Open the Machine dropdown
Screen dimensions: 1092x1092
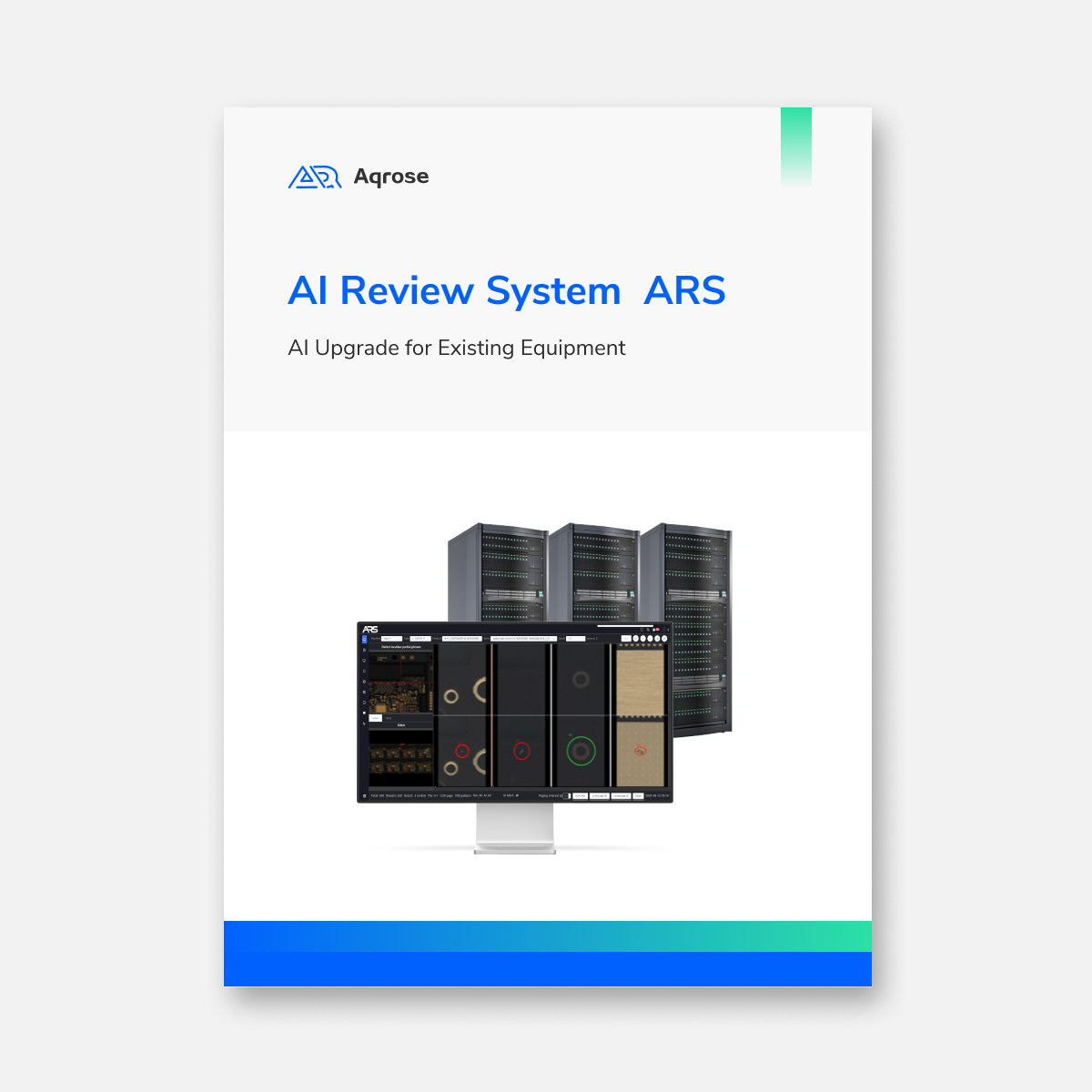coord(391,639)
